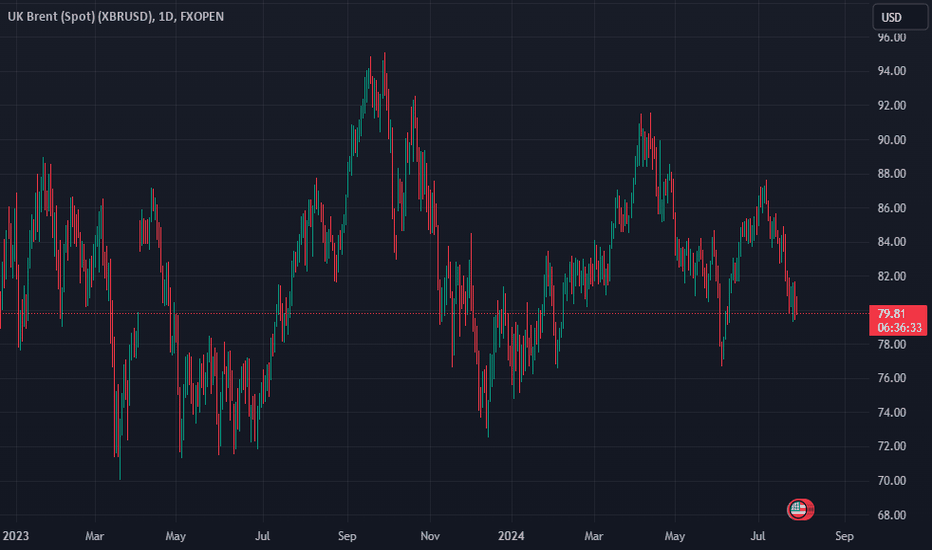
Task: Click the UK Brent (Spot) (XBRUSD) chart title
Action: click(116, 17)
